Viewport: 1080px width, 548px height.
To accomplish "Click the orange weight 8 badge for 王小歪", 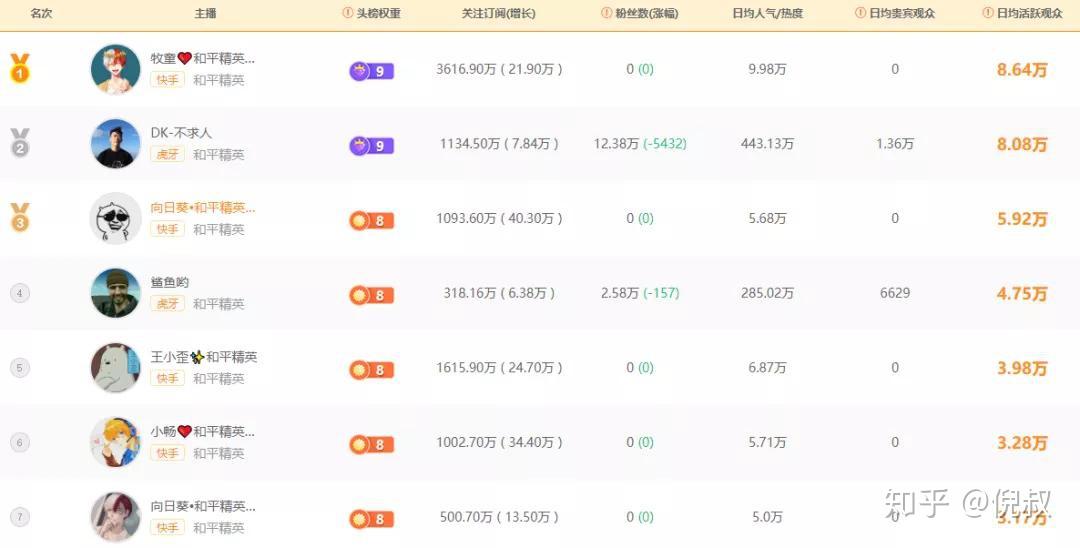I will [371, 370].
